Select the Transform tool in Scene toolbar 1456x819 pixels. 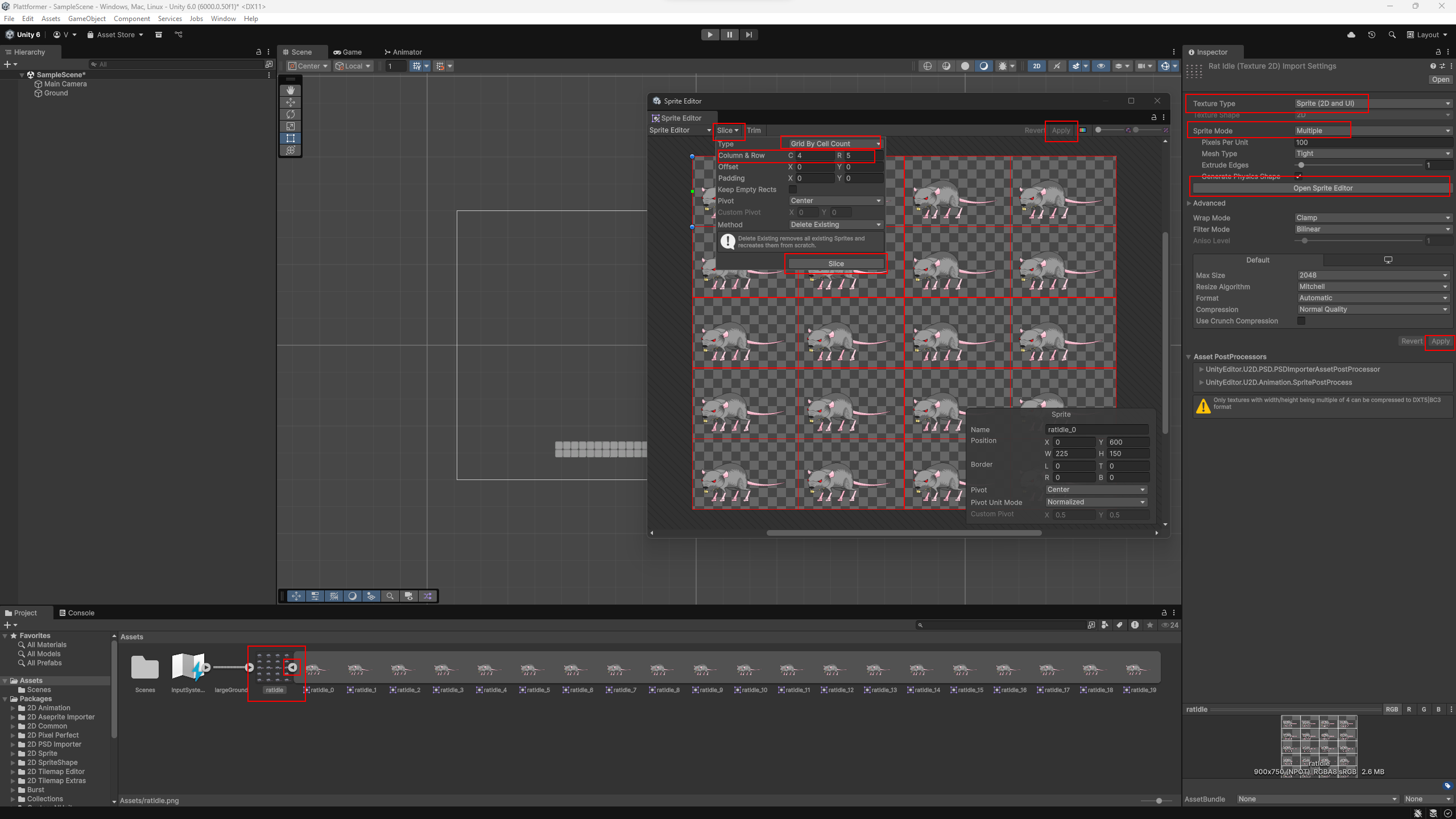tap(291, 150)
